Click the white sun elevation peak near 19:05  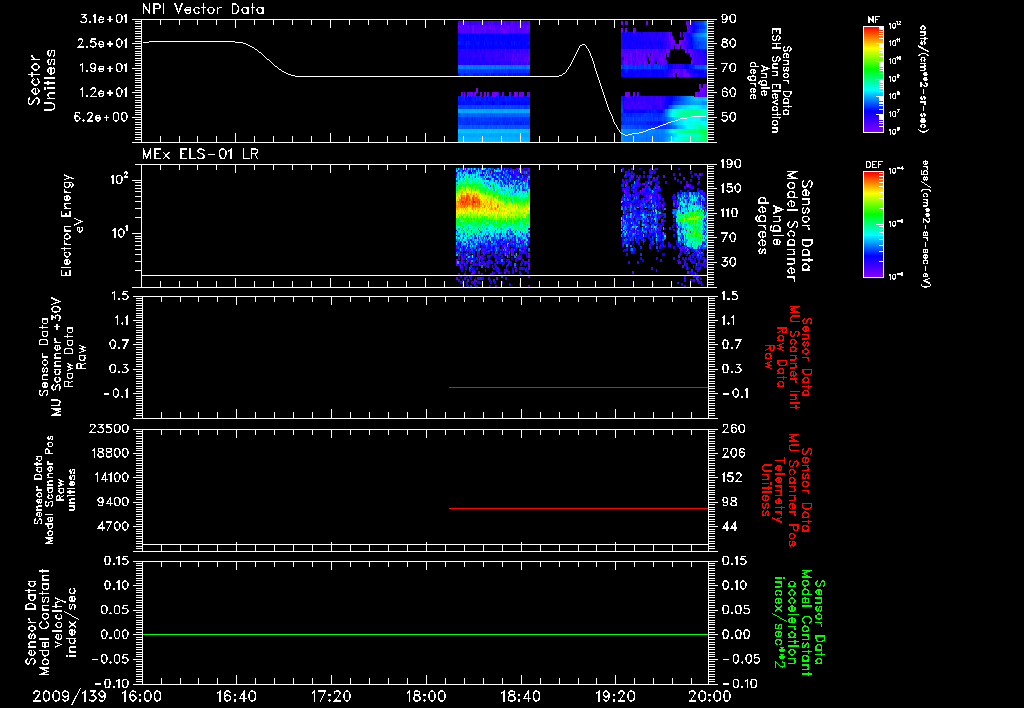point(583,46)
